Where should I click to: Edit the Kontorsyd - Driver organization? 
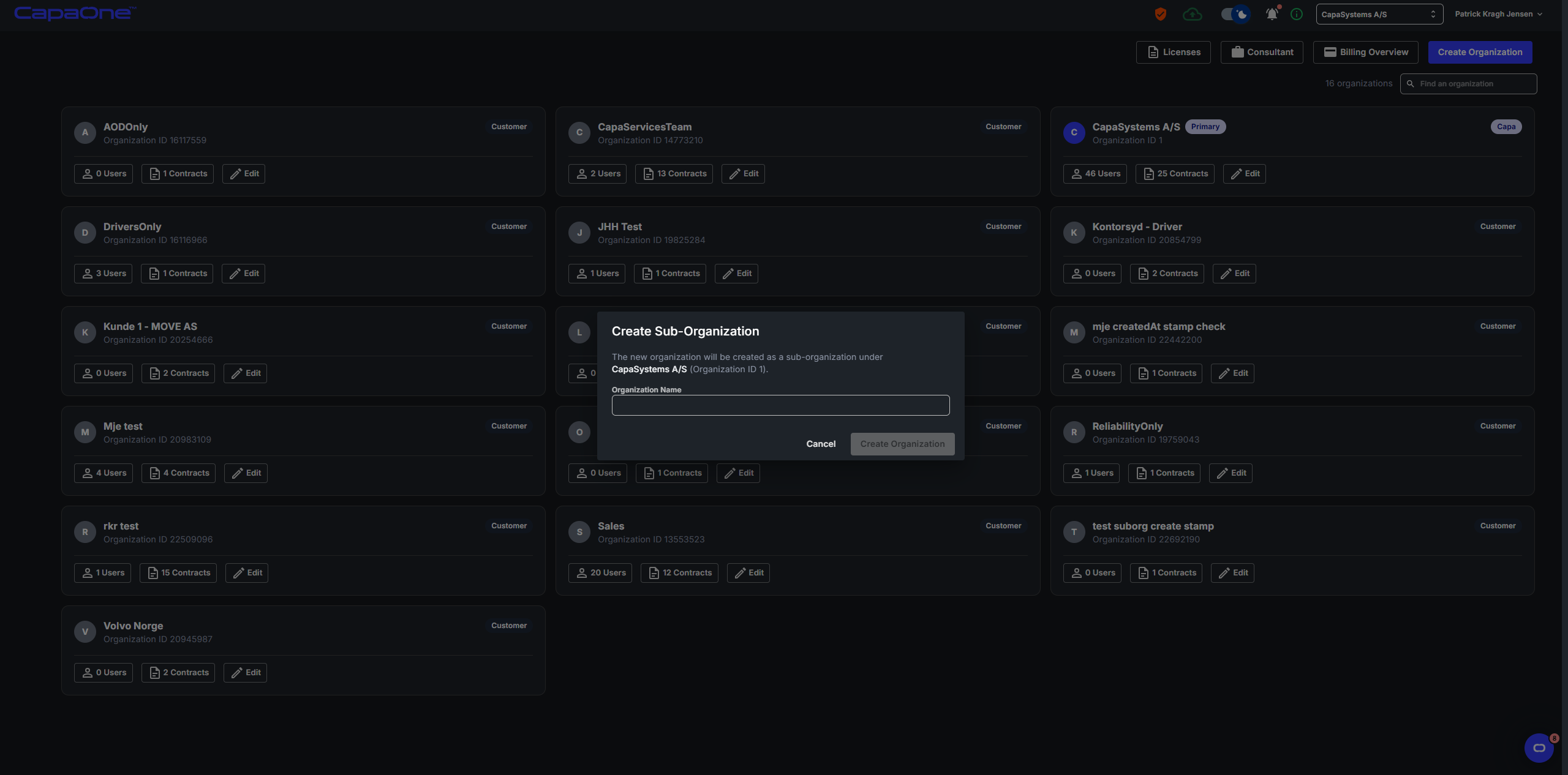[x=1234, y=274]
